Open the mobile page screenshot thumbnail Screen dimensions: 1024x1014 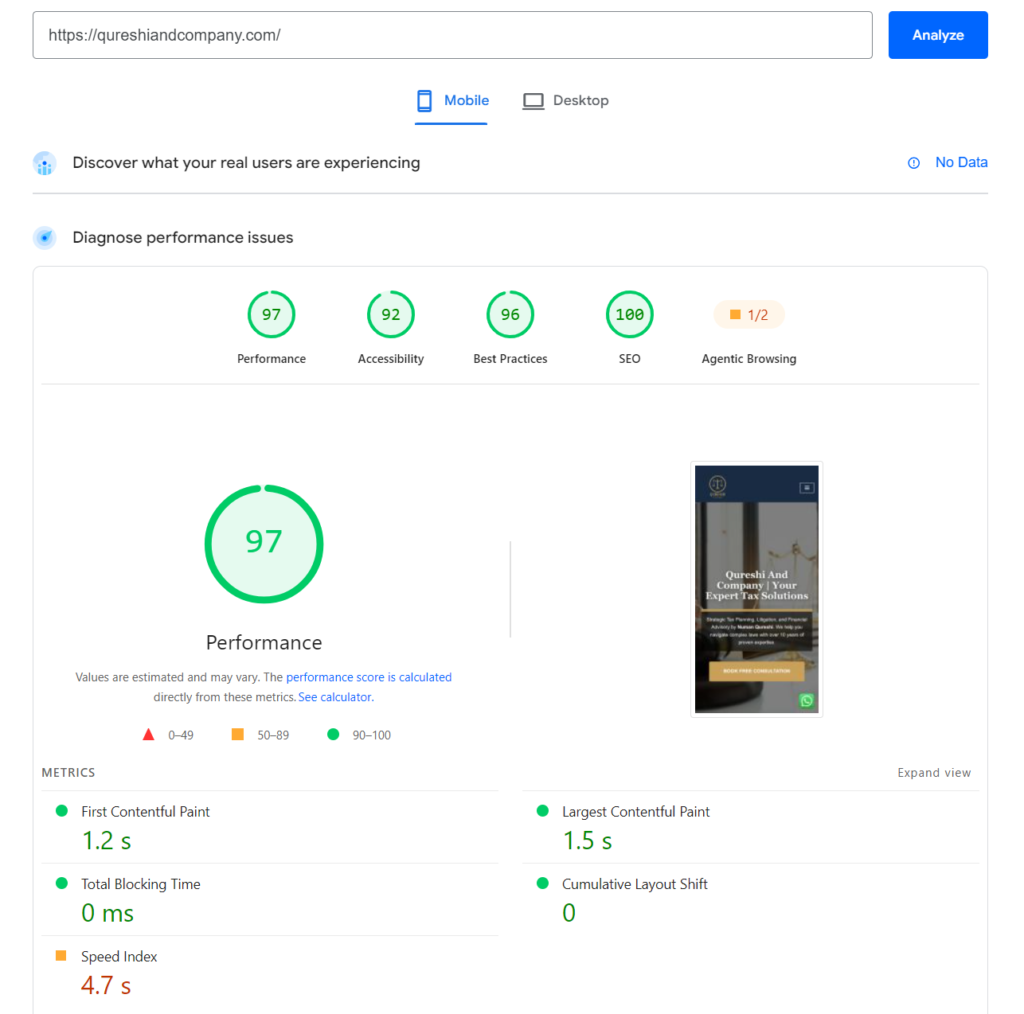(x=756, y=589)
